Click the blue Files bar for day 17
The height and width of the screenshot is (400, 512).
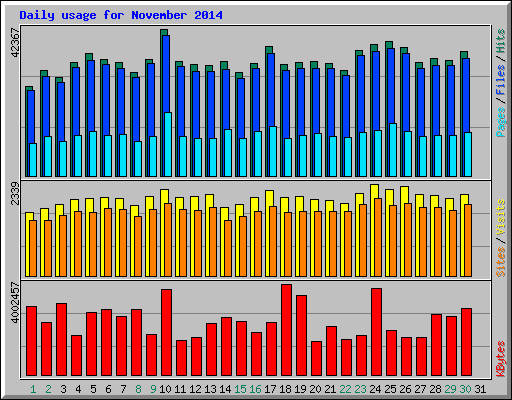[271, 90]
